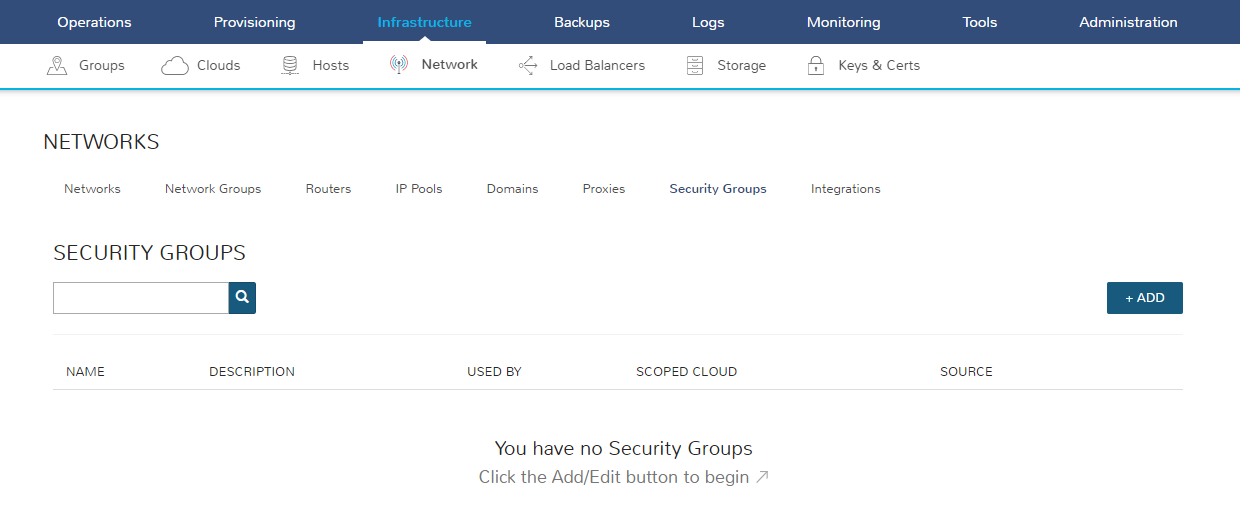Open the Keys & Certs padlock icon
The width and height of the screenshot is (1240, 514).
click(816, 66)
